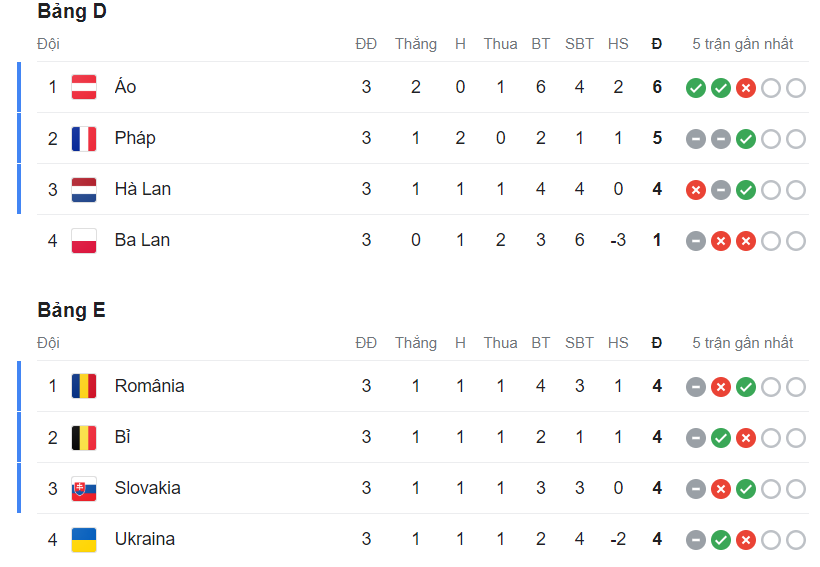Click the Netherlands flag next to Hà Lan
The width and height of the screenshot is (820, 567).
84,189
